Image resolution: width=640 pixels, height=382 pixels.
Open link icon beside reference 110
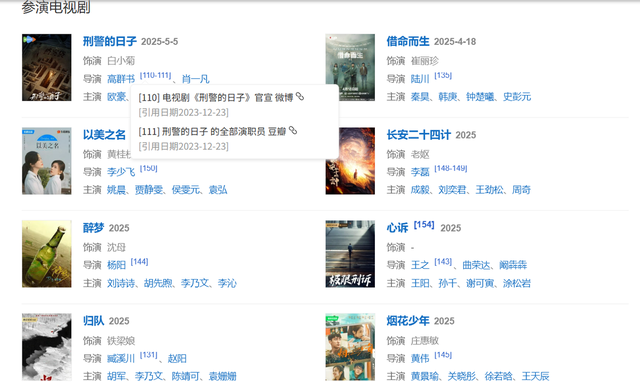point(300,96)
